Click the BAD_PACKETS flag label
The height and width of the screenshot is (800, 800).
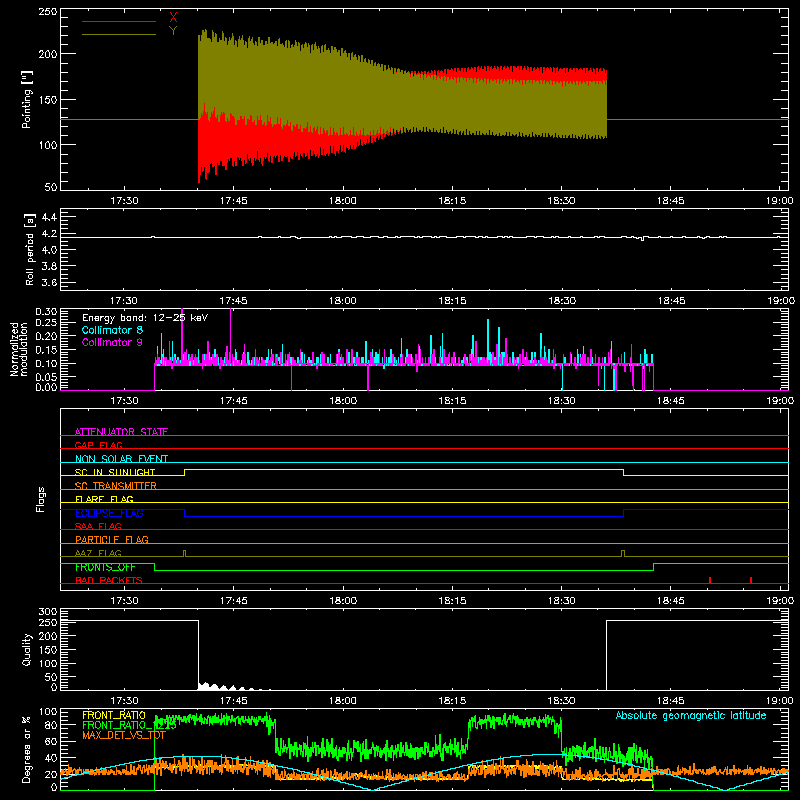(x=109, y=580)
